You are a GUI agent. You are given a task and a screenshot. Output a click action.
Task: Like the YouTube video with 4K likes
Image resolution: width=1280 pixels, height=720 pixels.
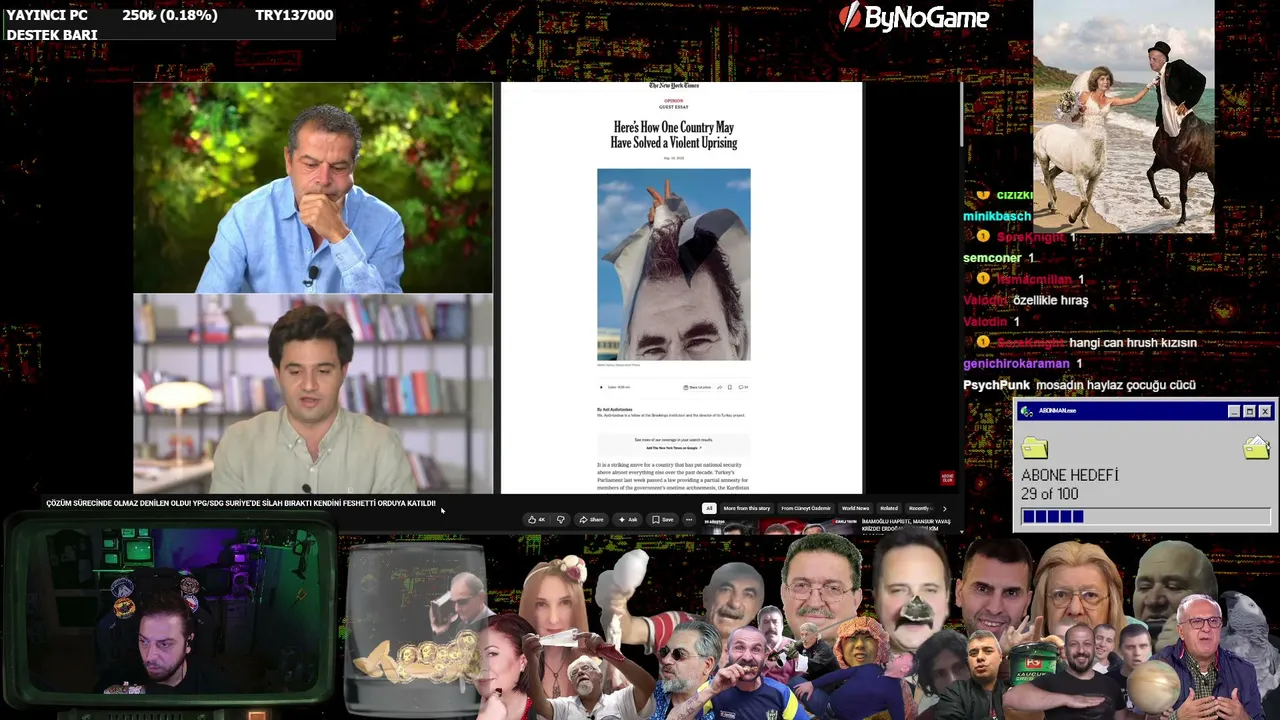click(x=538, y=519)
